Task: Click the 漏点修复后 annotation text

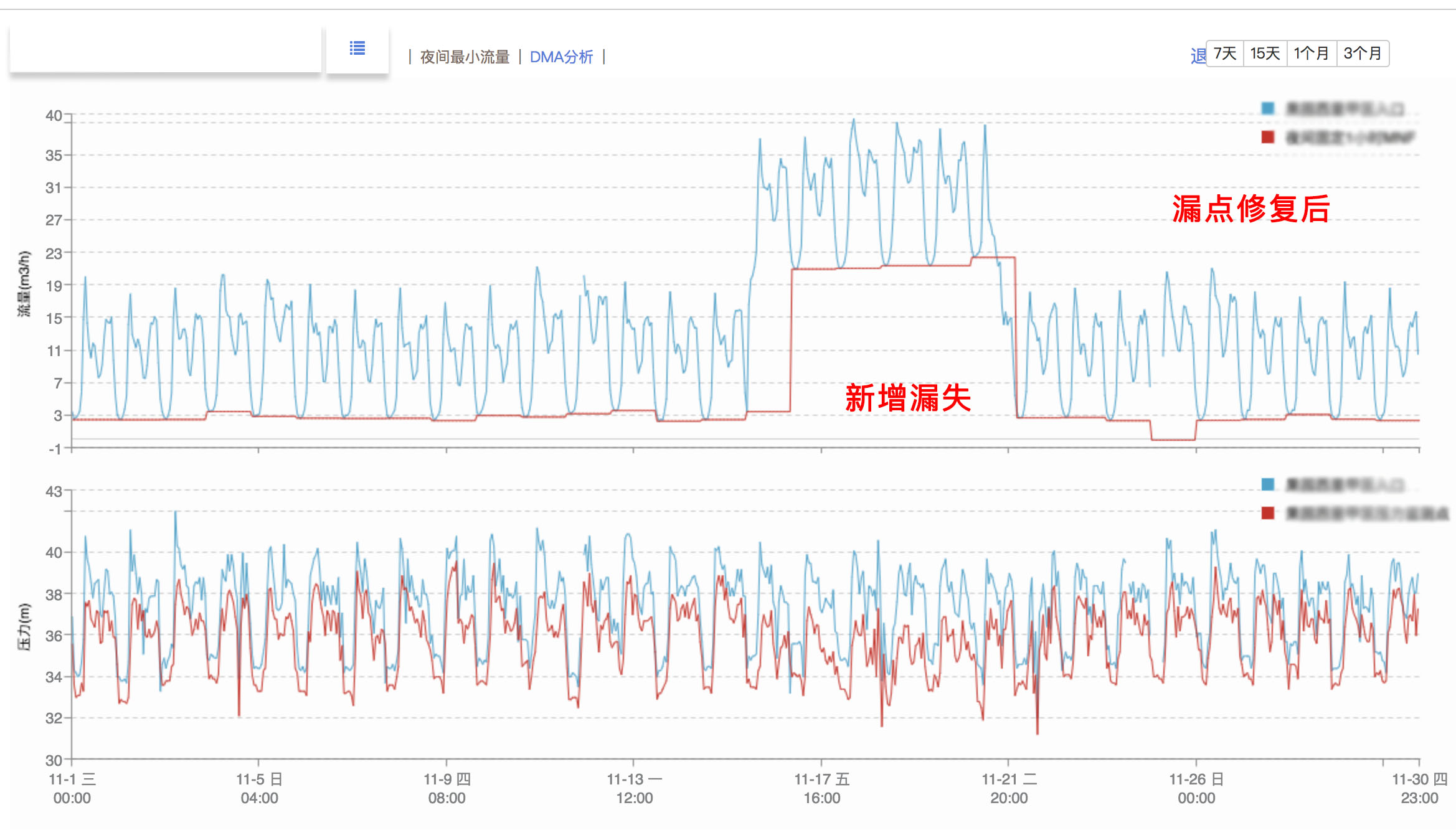Action: click(1250, 209)
